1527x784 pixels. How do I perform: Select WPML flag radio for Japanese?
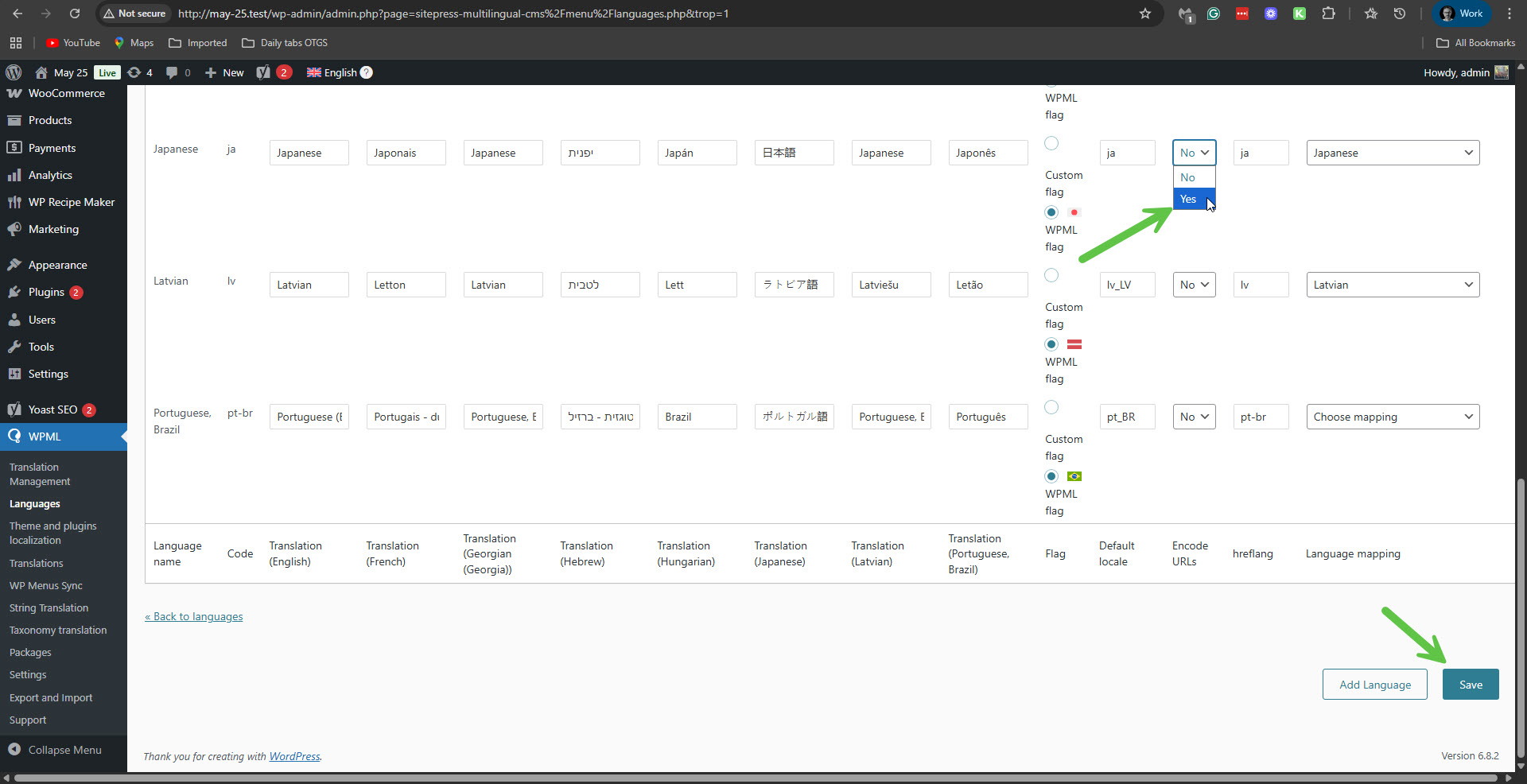point(1051,212)
